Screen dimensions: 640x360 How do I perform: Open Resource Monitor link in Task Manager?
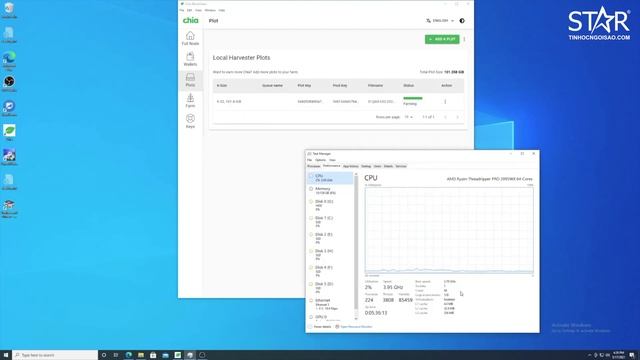pos(353,327)
